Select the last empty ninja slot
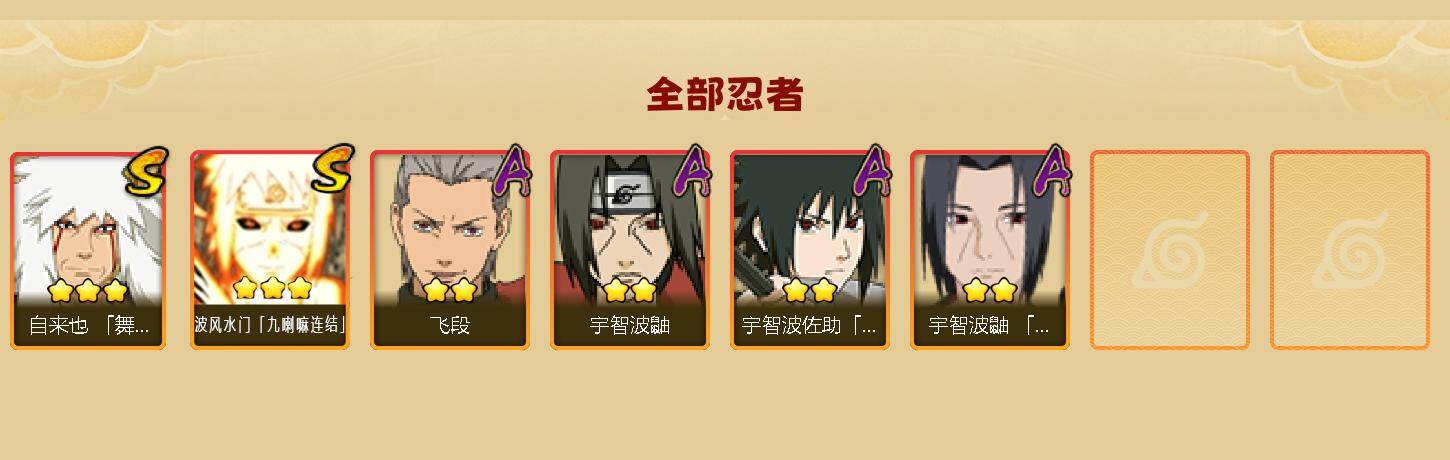Viewport: 1450px width, 460px height. click(x=1350, y=249)
